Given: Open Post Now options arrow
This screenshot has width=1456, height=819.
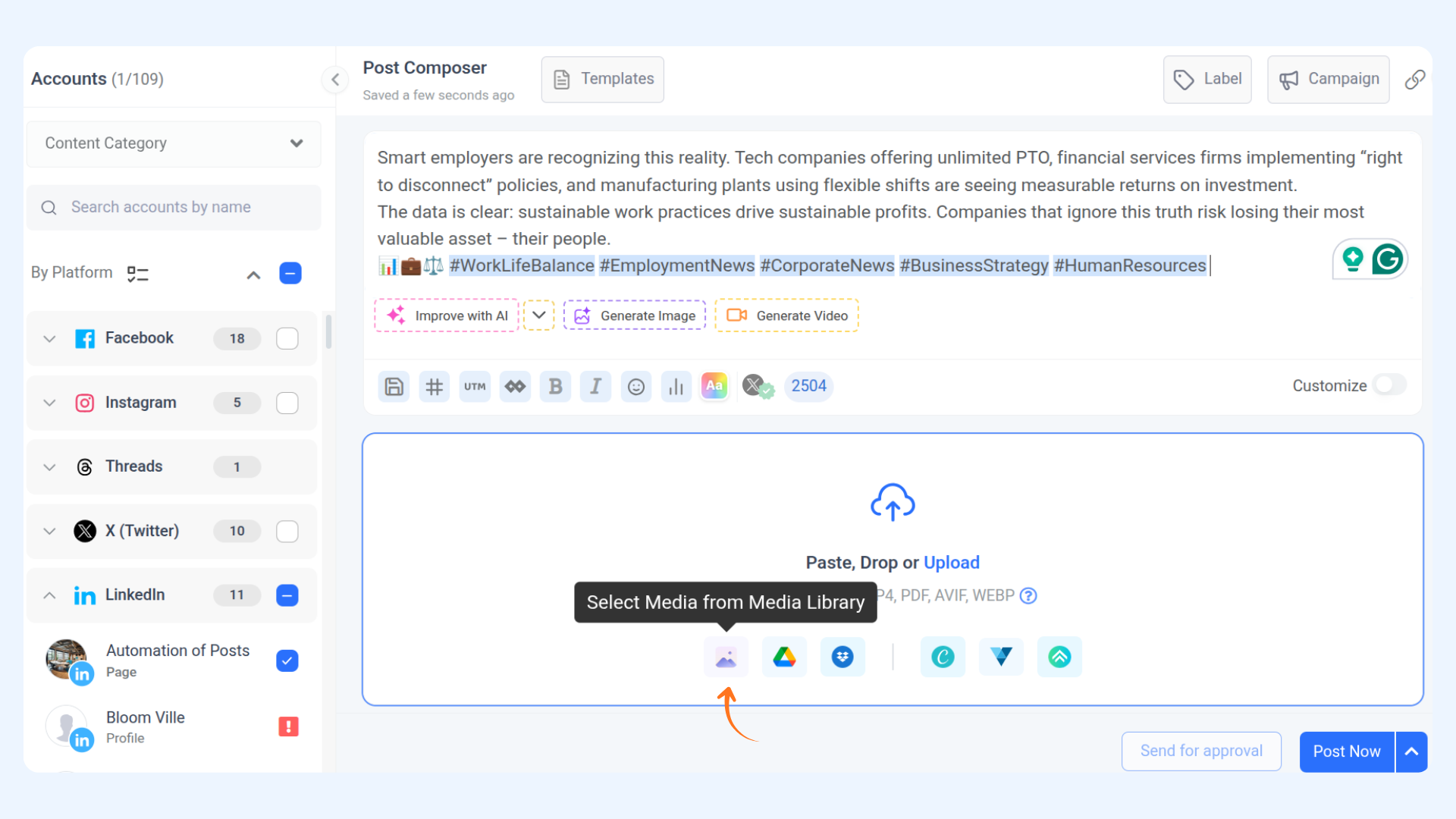Looking at the screenshot, I should point(1411,752).
